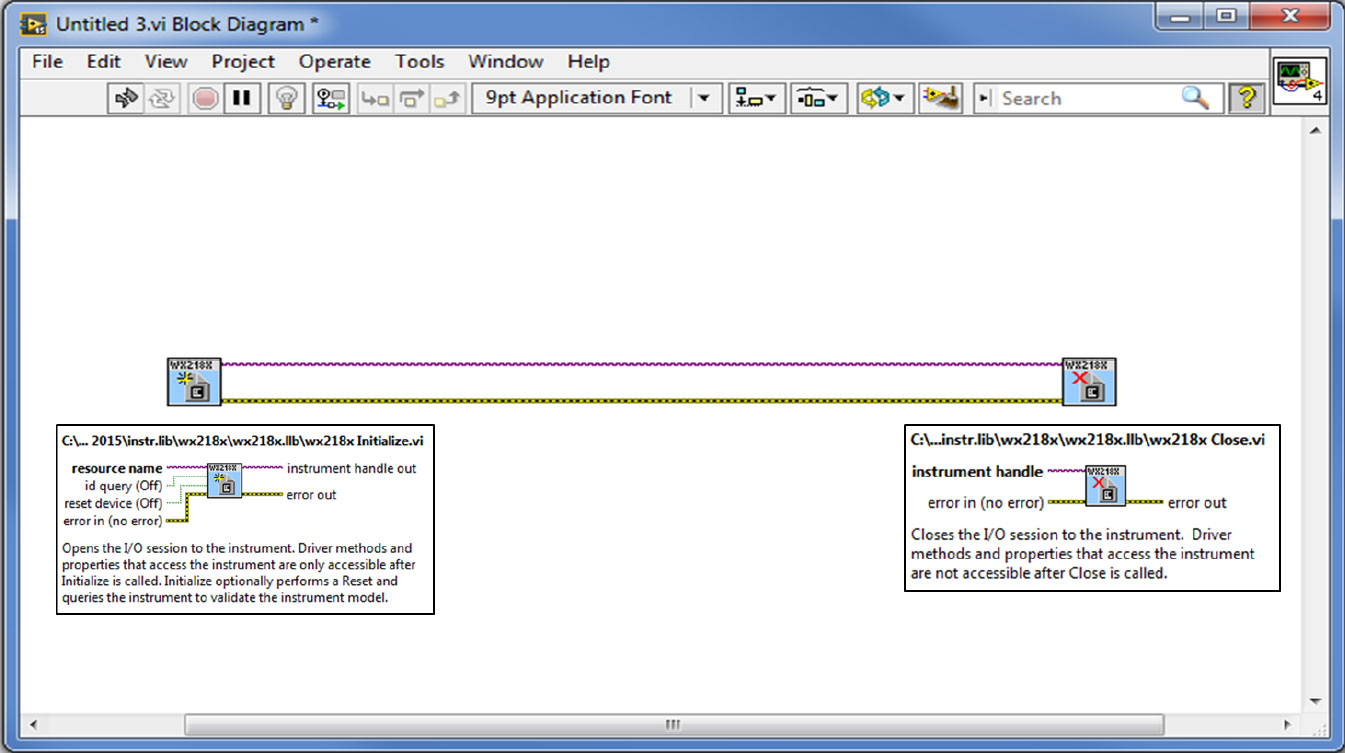The image size is (1345, 753).
Task: Click the Run arrow button
Action: (126, 98)
